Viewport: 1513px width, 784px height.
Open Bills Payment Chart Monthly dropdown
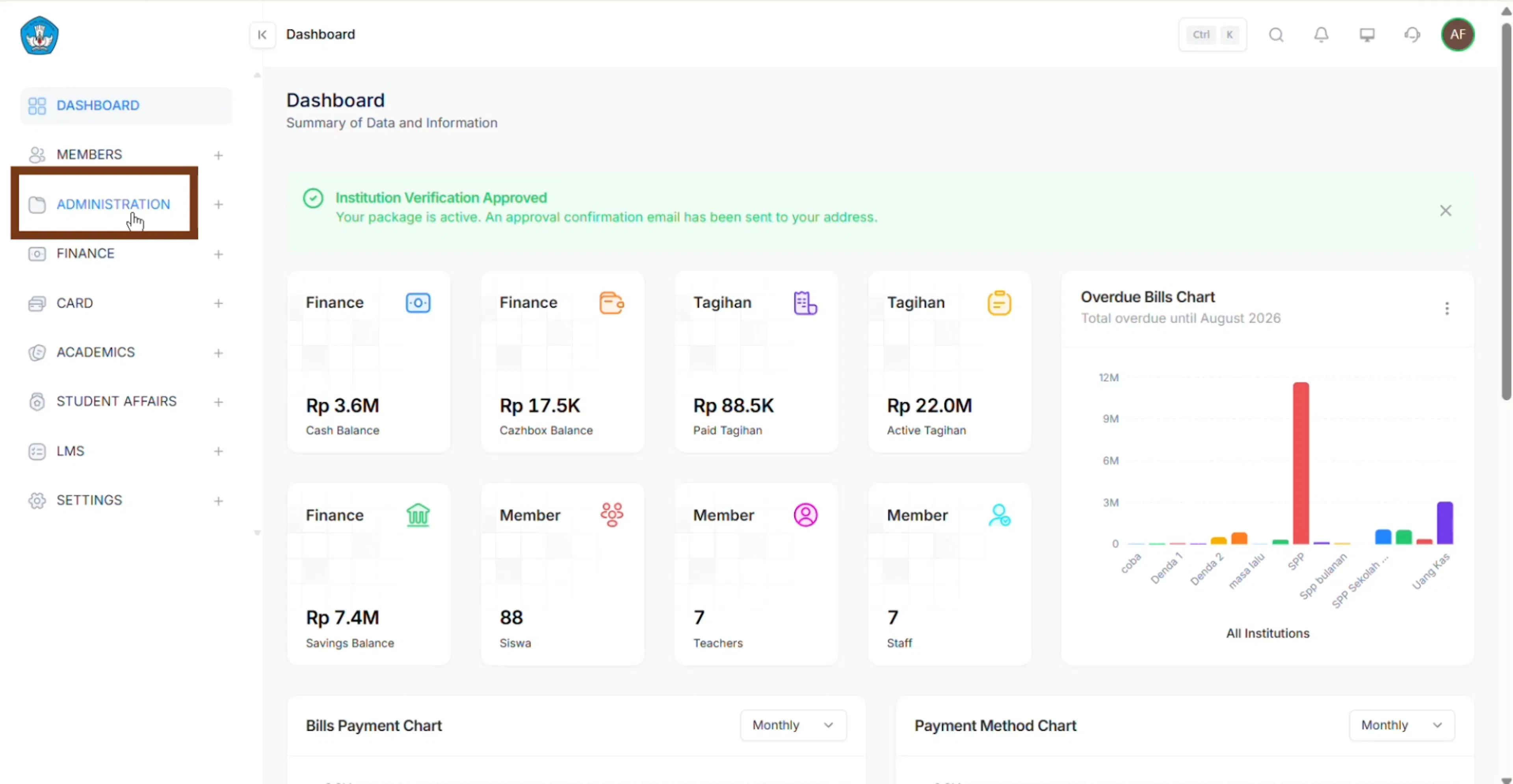(x=793, y=725)
